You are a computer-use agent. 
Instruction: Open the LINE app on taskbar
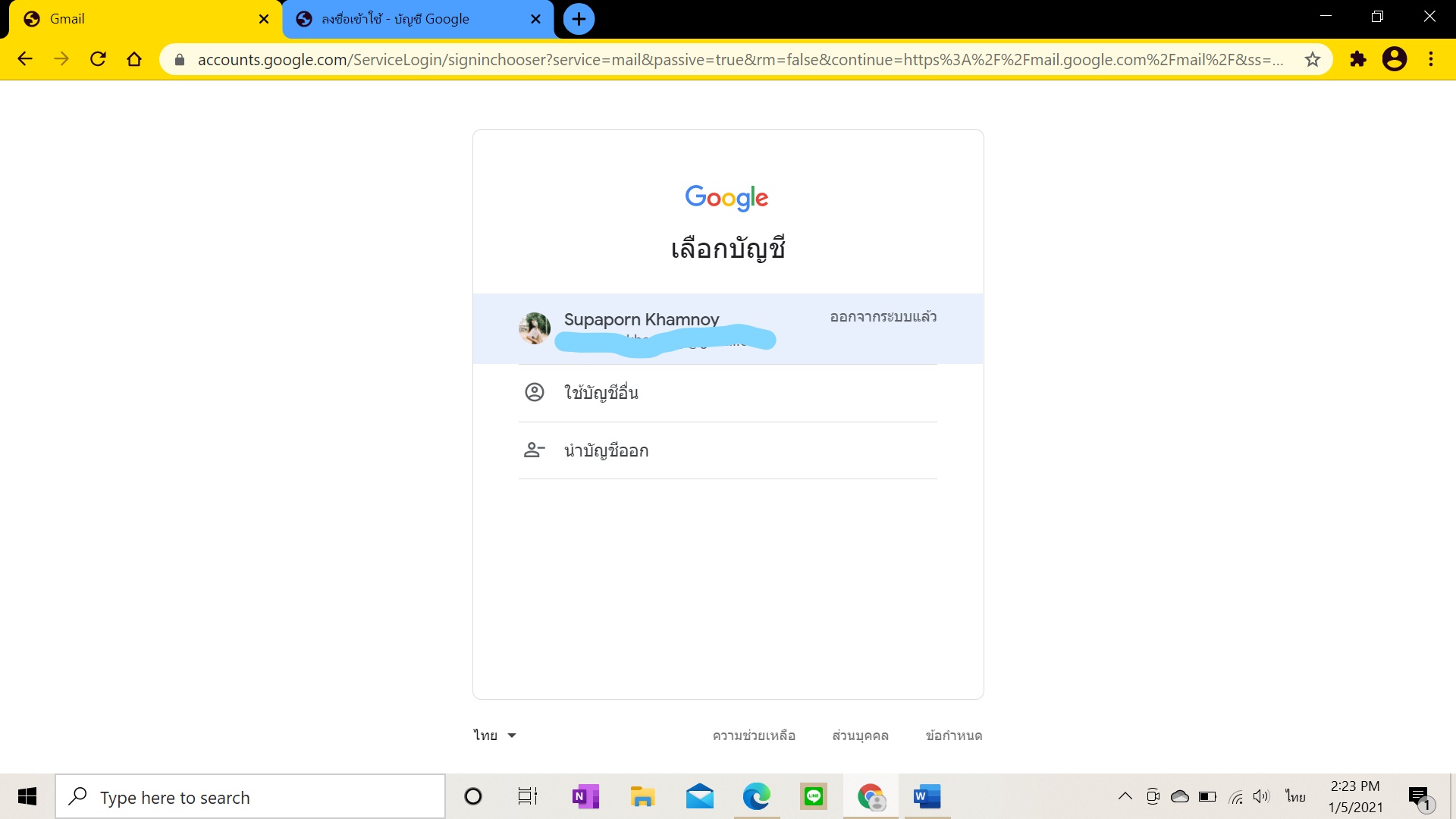[814, 796]
